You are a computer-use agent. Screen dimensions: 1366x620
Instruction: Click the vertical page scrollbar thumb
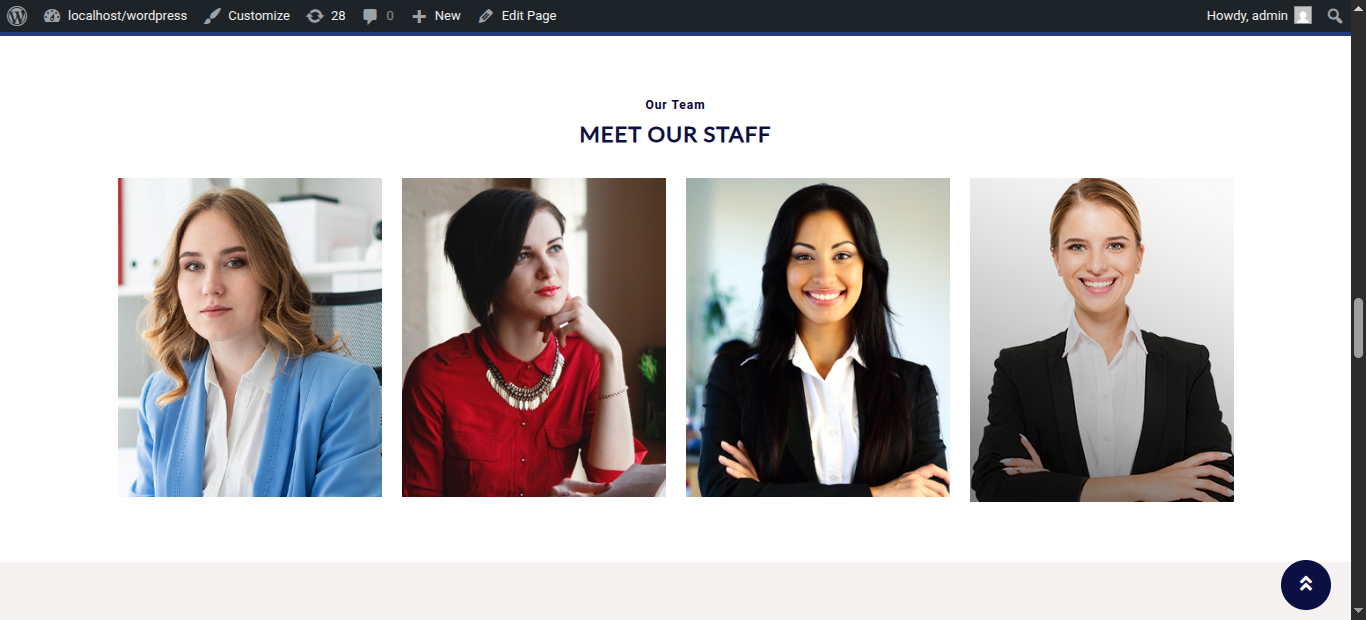pos(1358,328)
